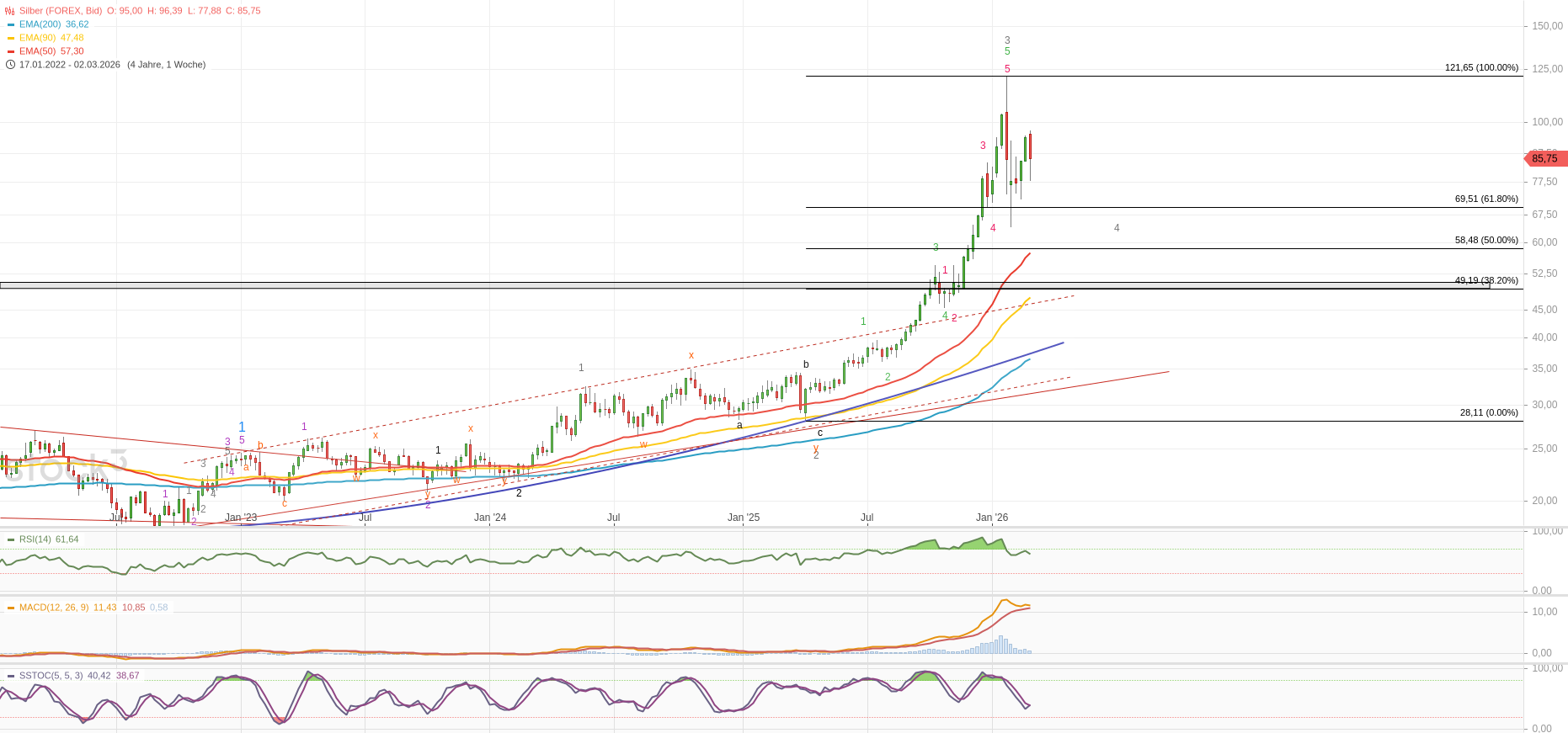This screenshot has width=1568, height=733.
Task: Click the blue EMA(200) color marker
Action: coord(11,24)
